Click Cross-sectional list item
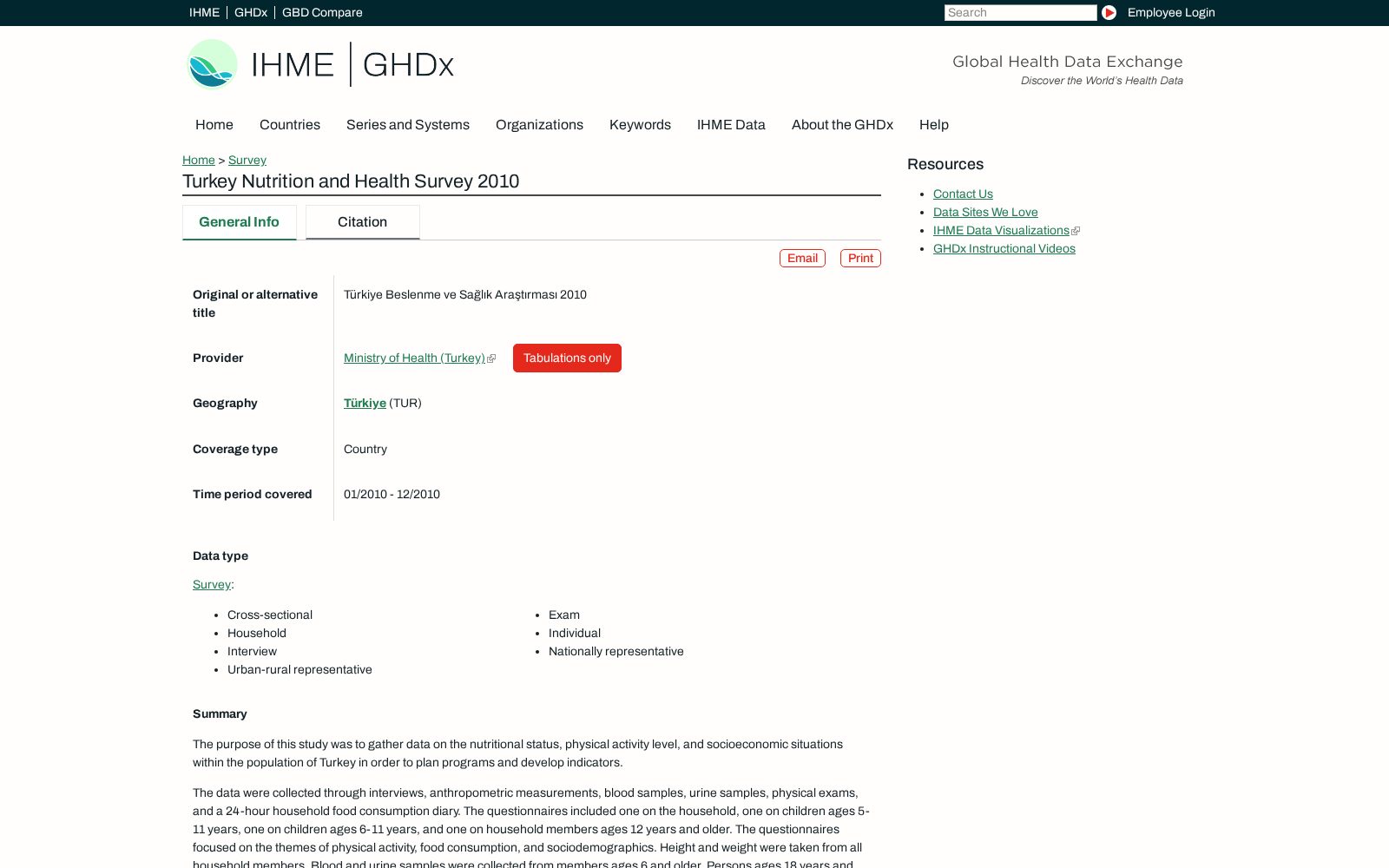Viewport: 1389px width, 868px height. (x=270, y=615)
